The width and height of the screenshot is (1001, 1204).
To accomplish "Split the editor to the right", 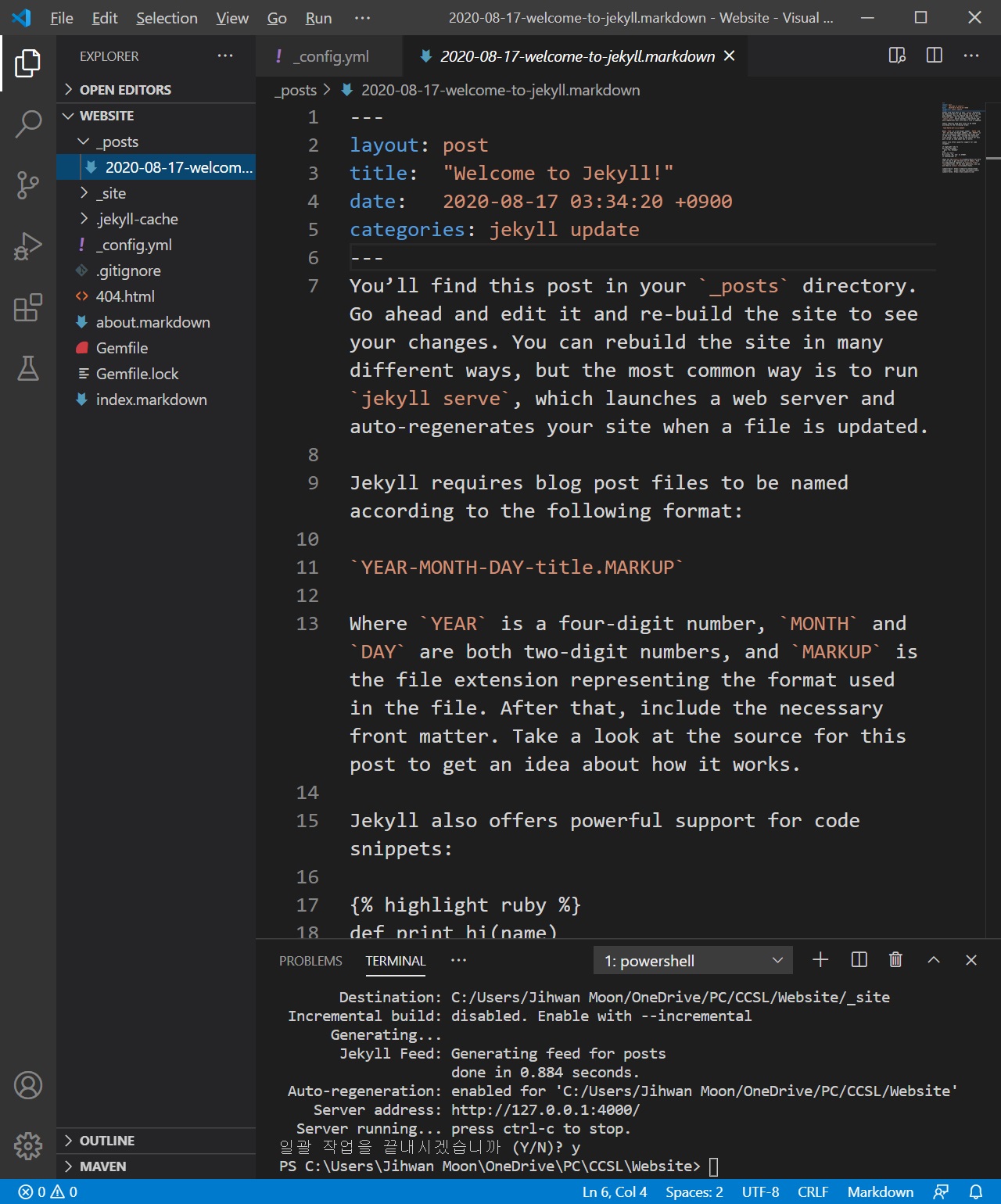I will [x=934, y=56].
